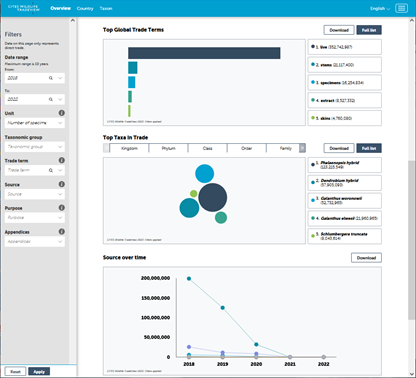Click the 2018 top data point
Viewport: 416px width, 378px height.
(189, 279)
